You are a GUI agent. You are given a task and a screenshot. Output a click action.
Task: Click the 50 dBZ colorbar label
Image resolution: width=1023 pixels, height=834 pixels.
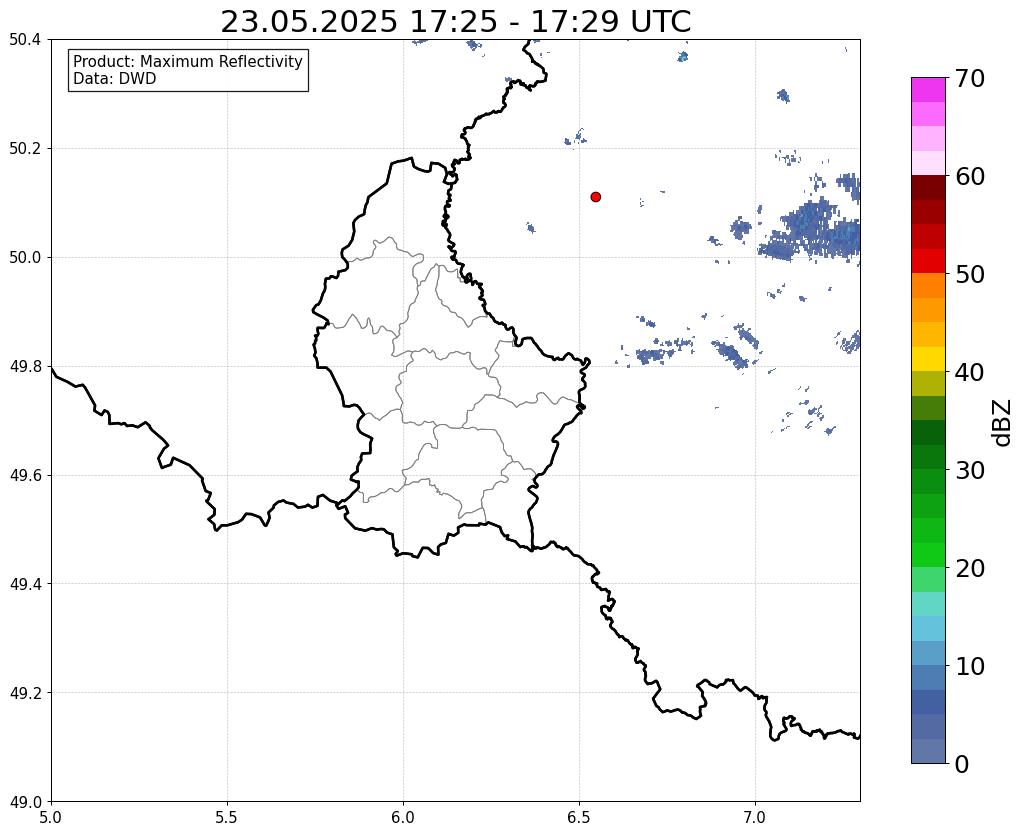970,274
